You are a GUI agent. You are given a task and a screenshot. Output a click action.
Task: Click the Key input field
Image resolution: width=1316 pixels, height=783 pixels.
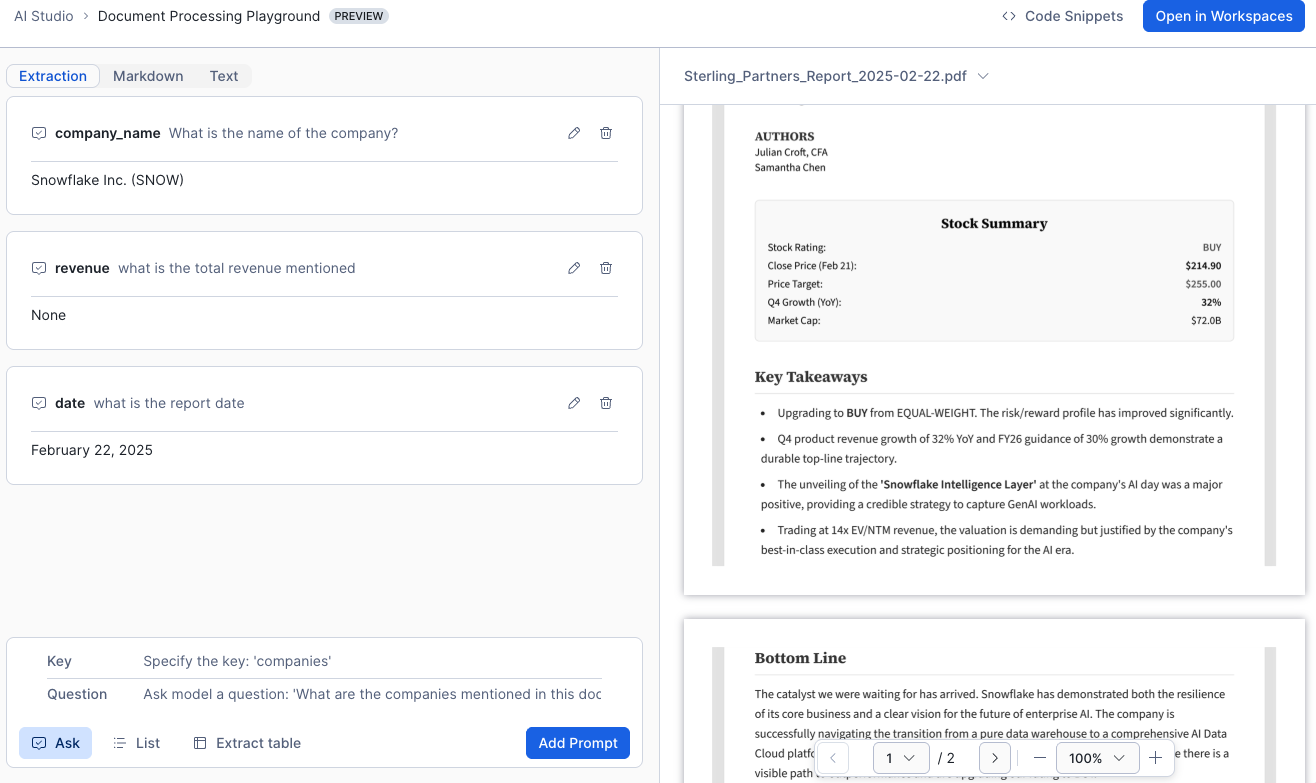click(x=371, y=661)
